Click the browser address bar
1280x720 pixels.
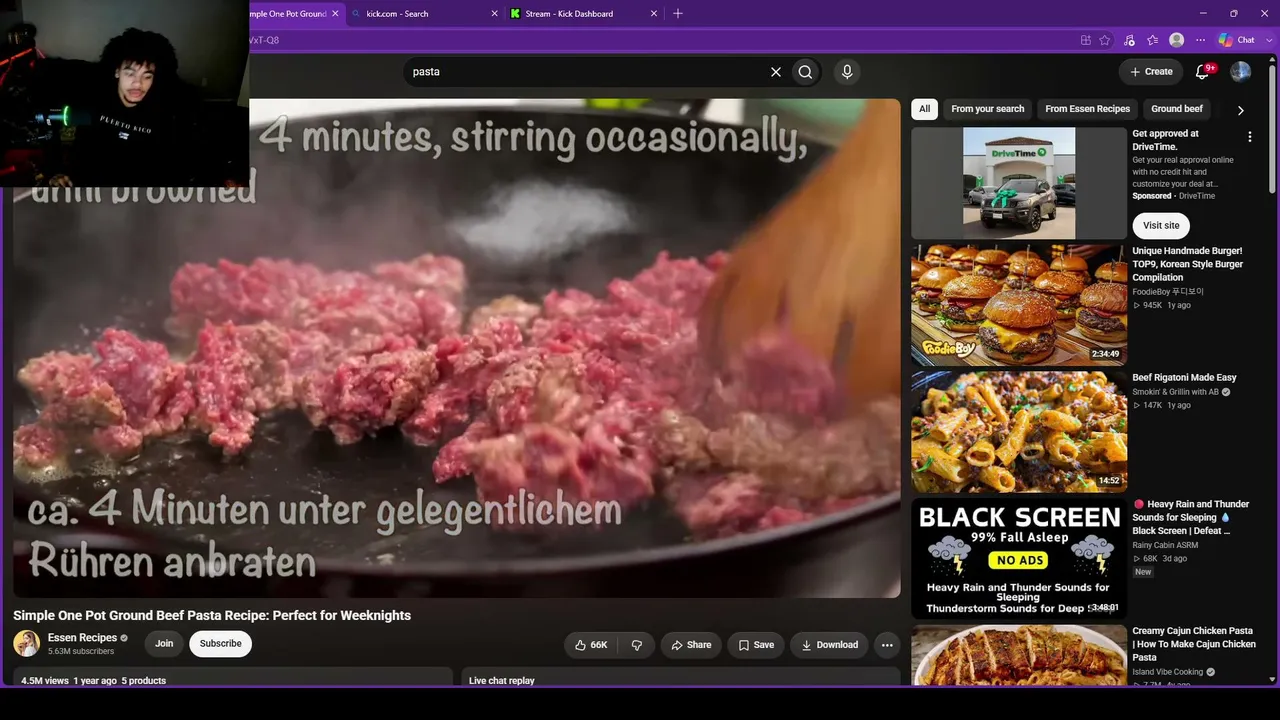(x=660, y=40)
